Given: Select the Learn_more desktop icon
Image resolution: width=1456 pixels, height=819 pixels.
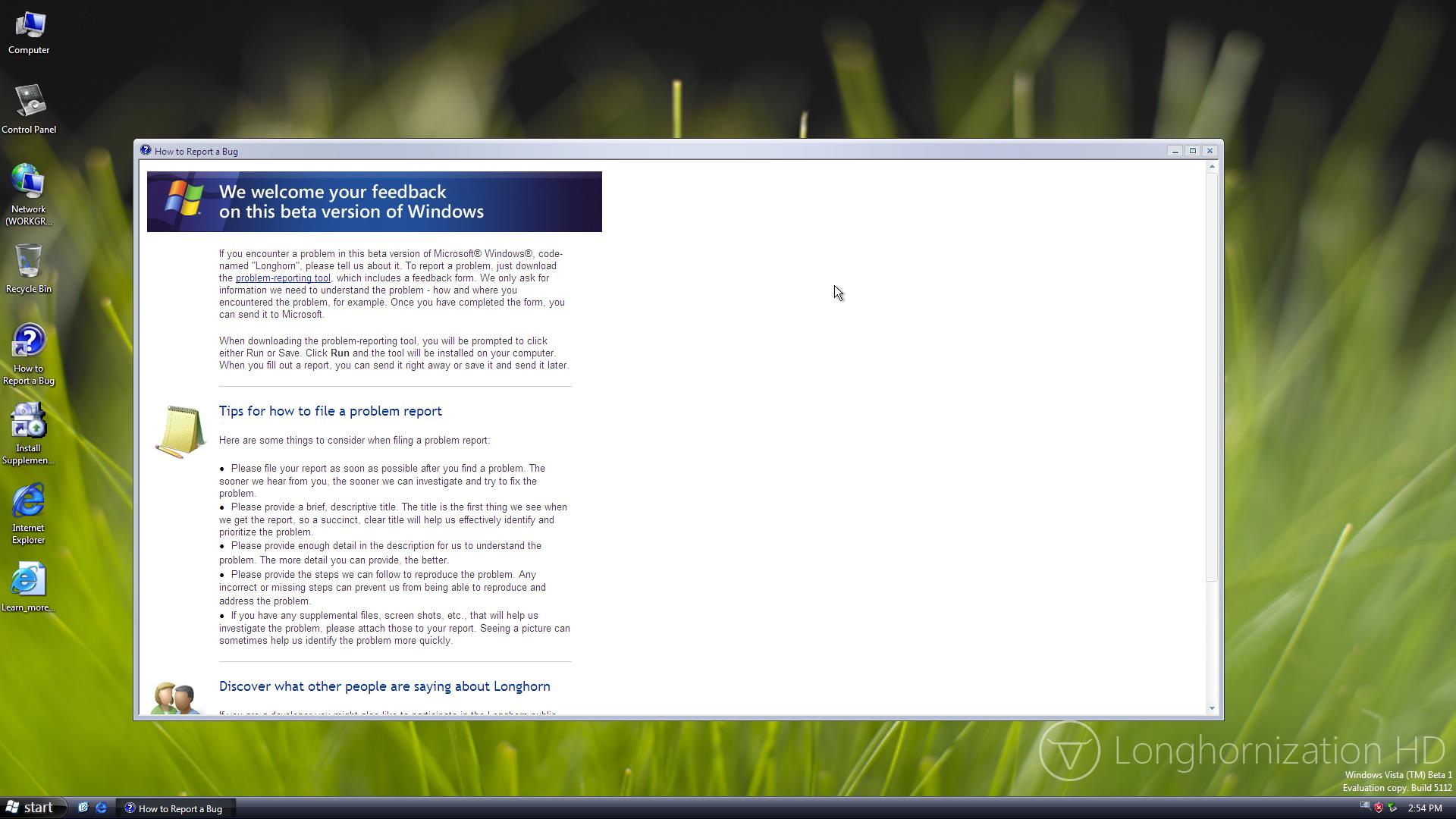Looking at the screenshot, I should [29, 586].
